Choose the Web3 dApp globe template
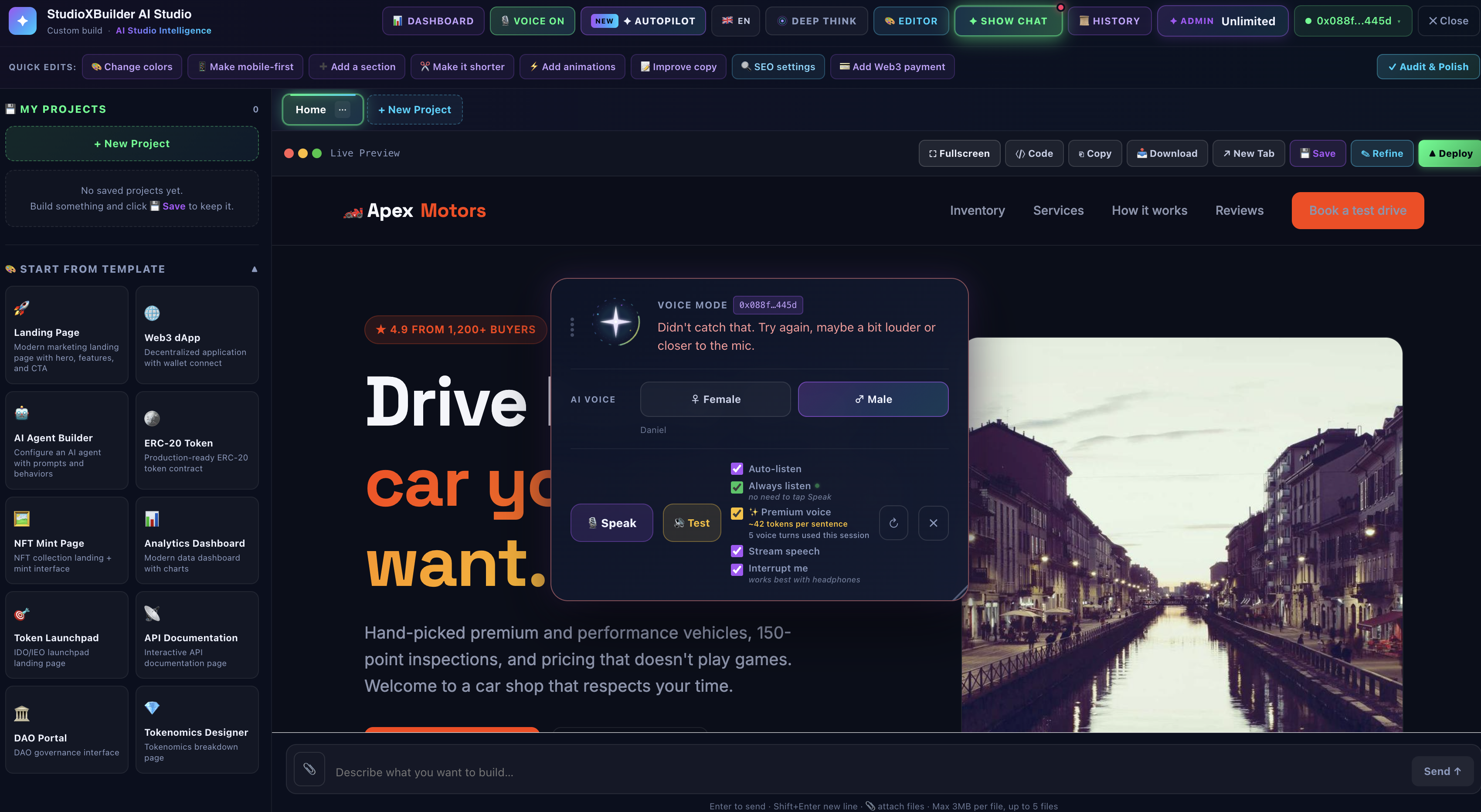Screen dimensions: 1481x812 point(197,335)
